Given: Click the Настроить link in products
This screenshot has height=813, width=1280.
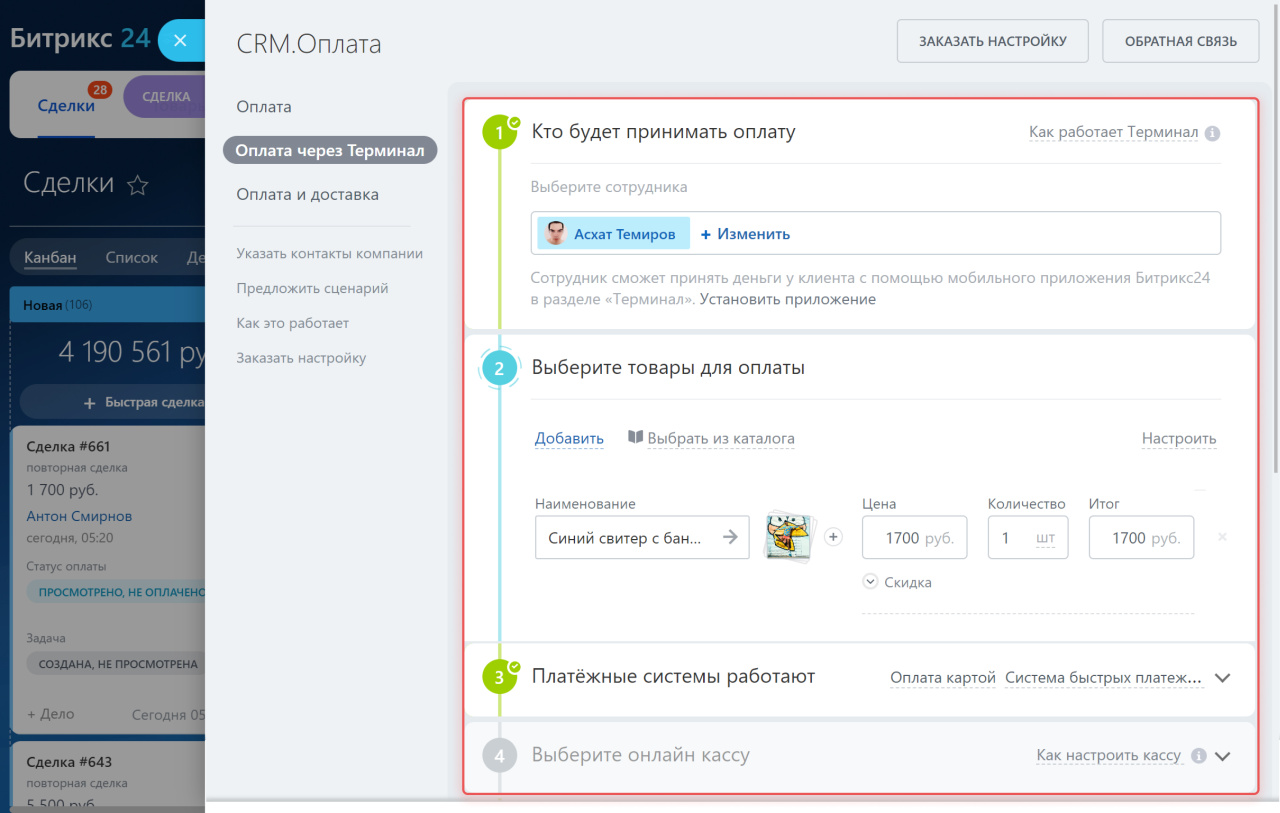Looking at the screenshot, I should [1179, 438].
